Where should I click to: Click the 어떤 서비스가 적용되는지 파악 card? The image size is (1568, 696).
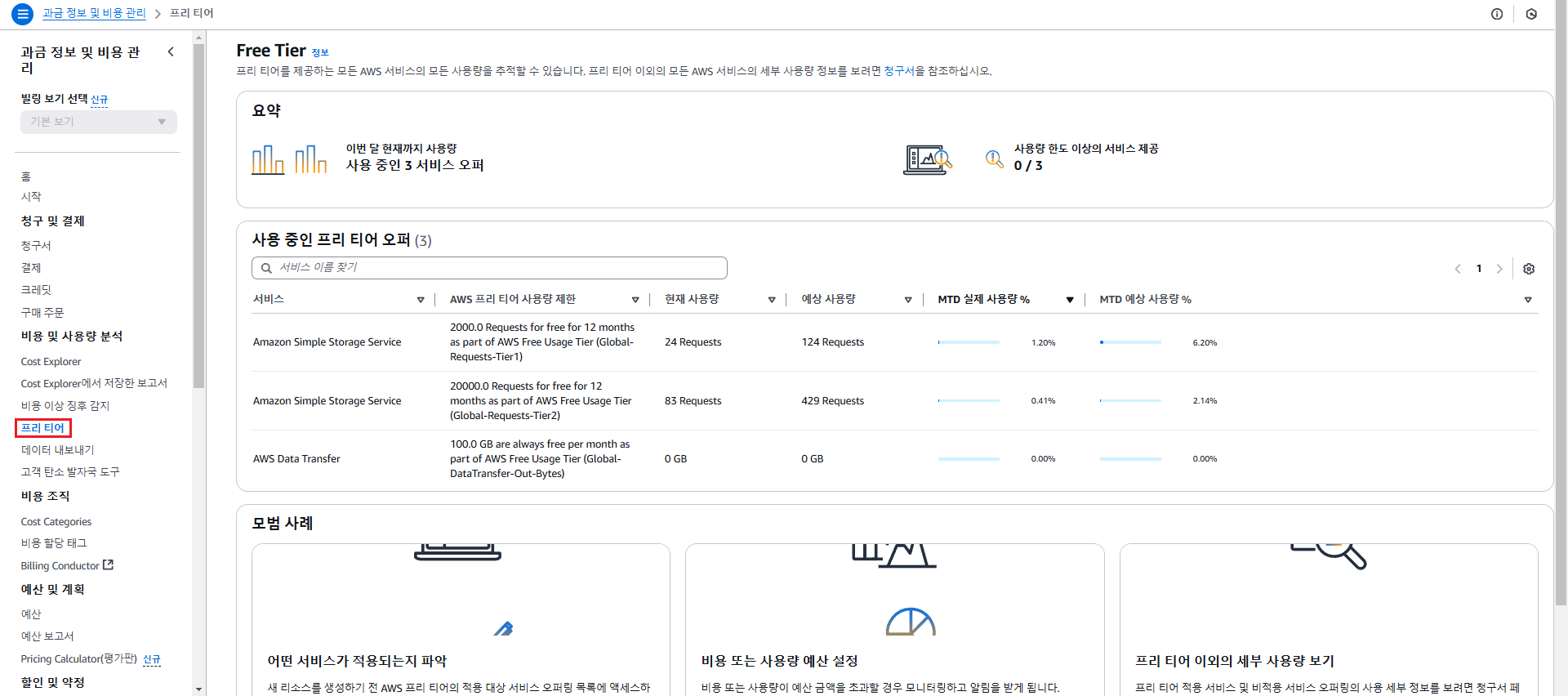461,620
